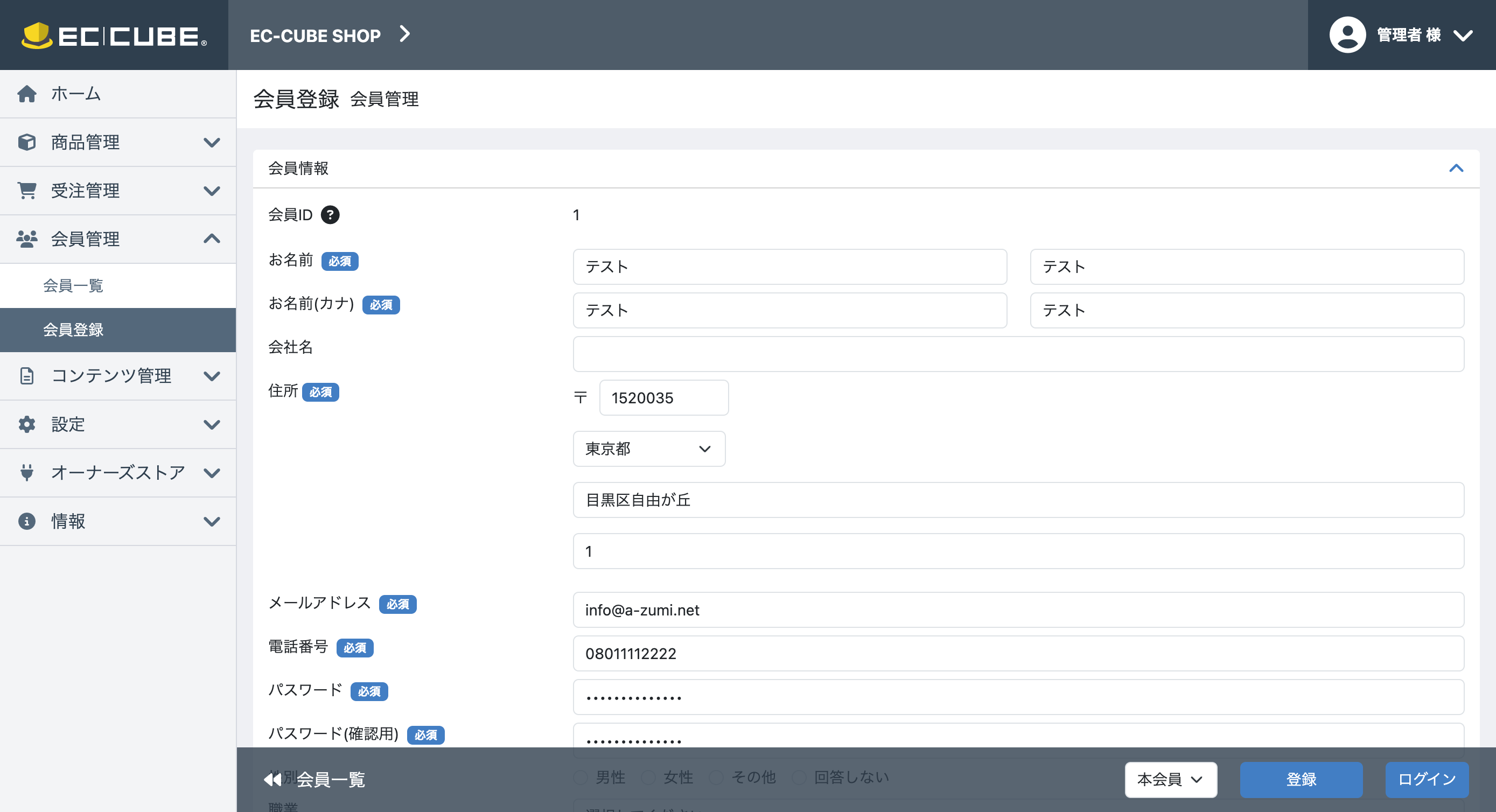Click the 会員管理 menu label
Viewport: 1496px width, 812px height.
pos(86,239)
